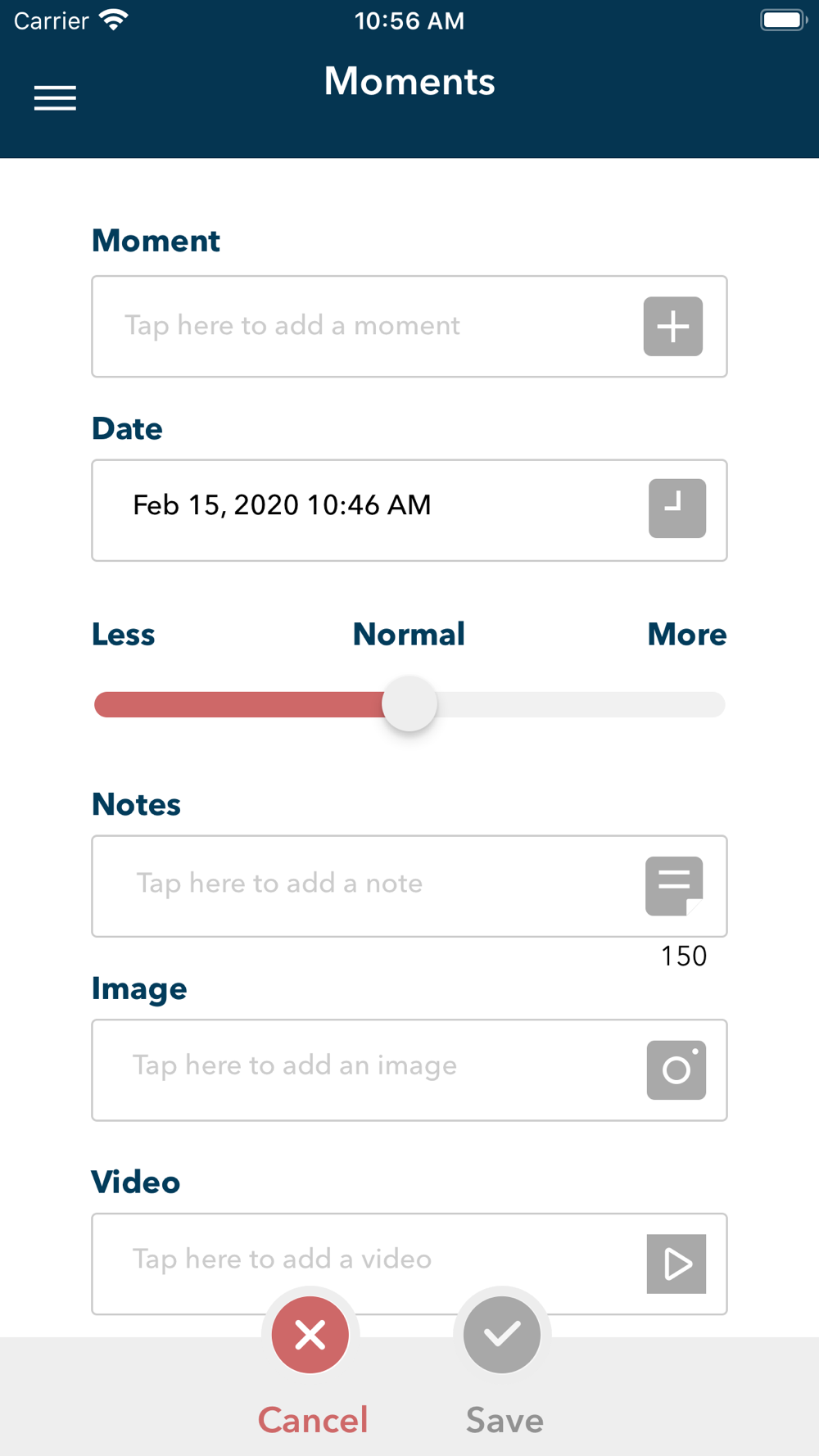Open the date picker clock icon
Screen dimensions: 819x1456
click(x=676, y=509)
